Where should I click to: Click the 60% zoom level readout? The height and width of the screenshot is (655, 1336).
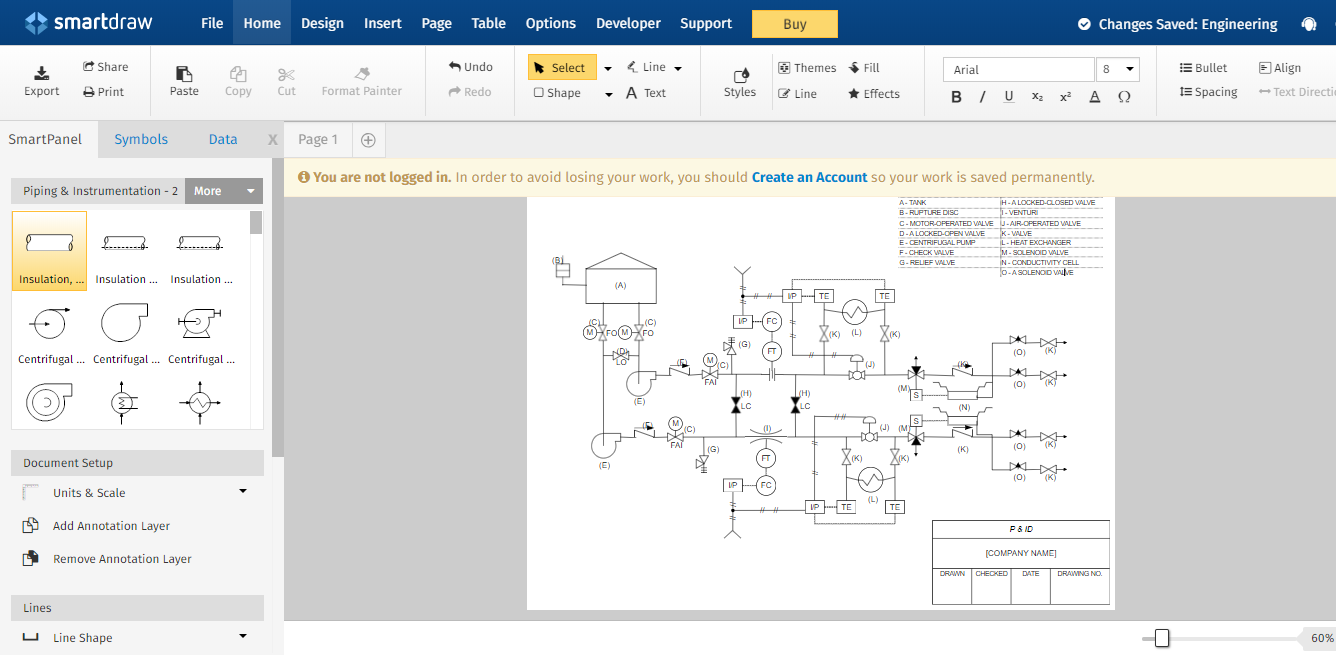(x=1322, y=638)
